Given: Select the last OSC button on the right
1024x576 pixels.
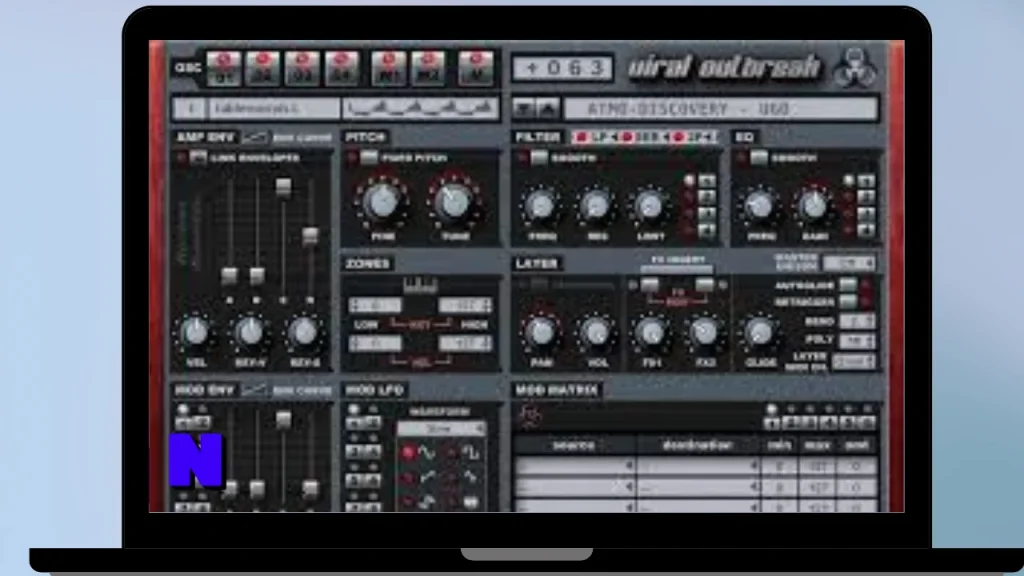Looking at the screenshot, I should pyautogui.click(x=475, y=69).
